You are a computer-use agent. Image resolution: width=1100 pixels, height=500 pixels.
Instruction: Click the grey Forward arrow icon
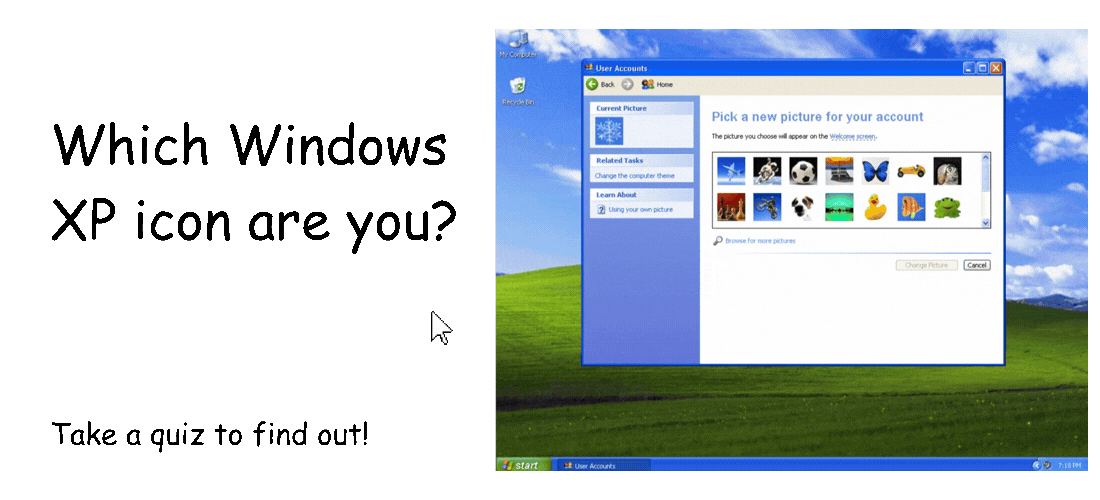[627, 84]
